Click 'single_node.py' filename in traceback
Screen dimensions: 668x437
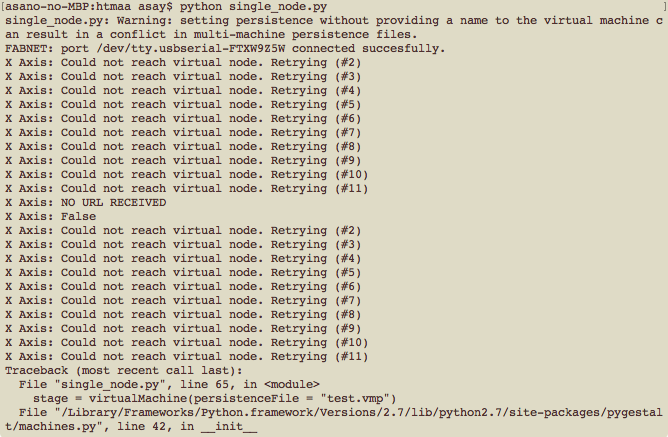(x=110, y=385)
